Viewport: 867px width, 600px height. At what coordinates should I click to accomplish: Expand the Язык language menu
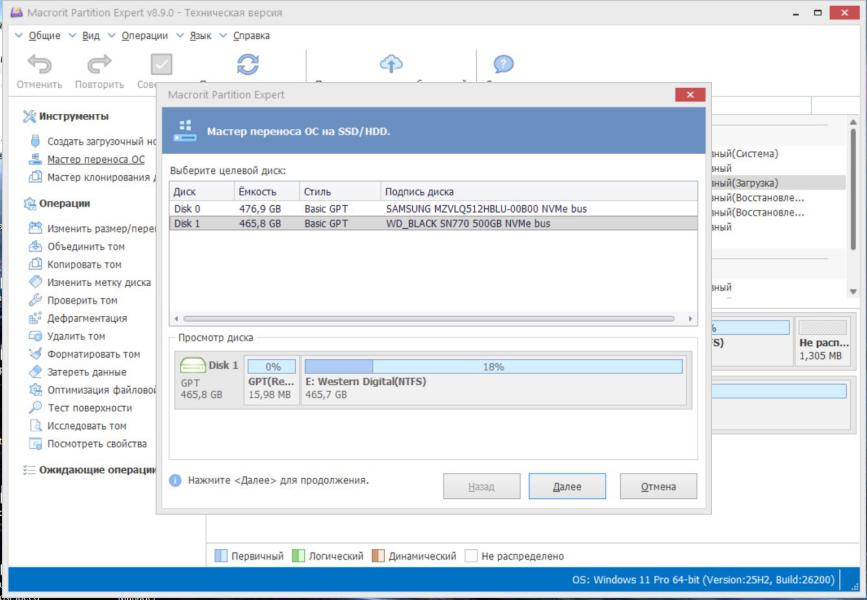[200, 36]
